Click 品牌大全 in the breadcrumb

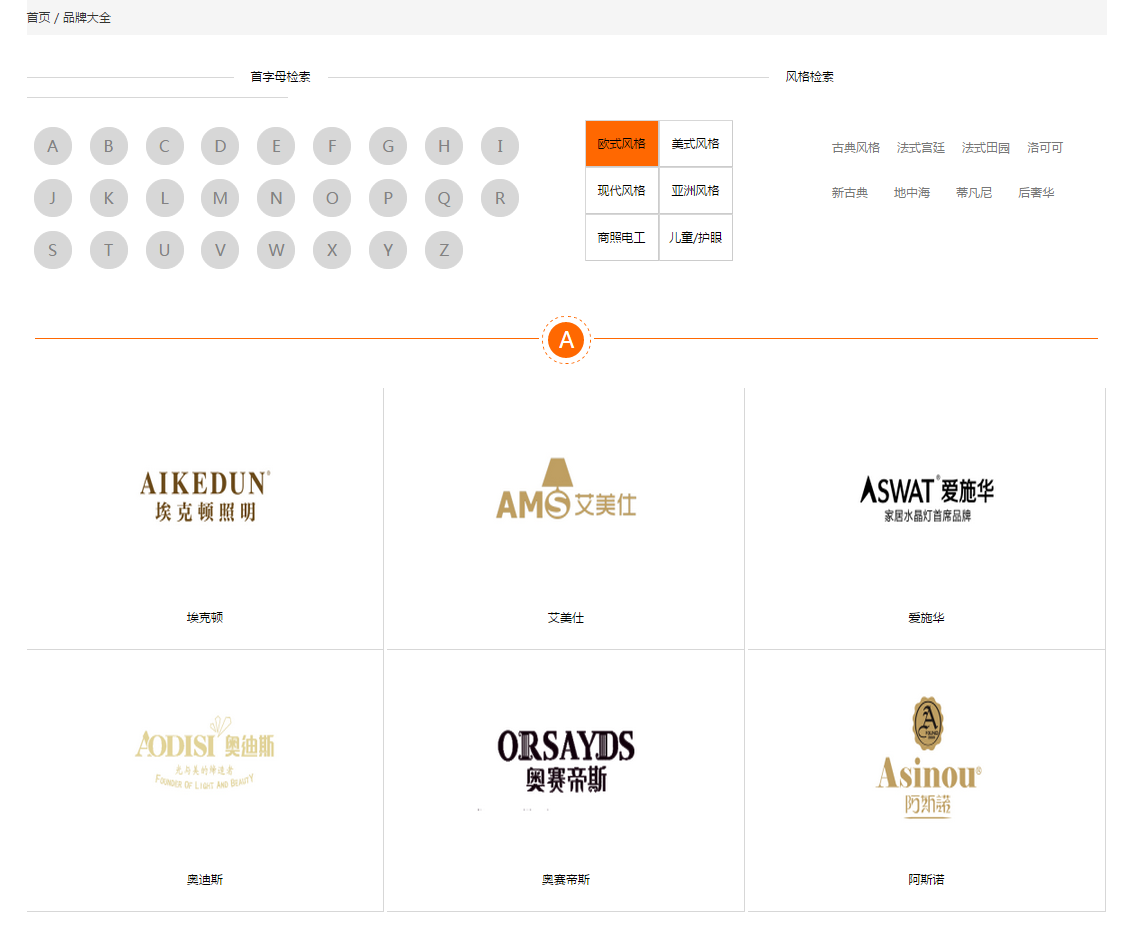pyautogui.click(x=87, y=18)
